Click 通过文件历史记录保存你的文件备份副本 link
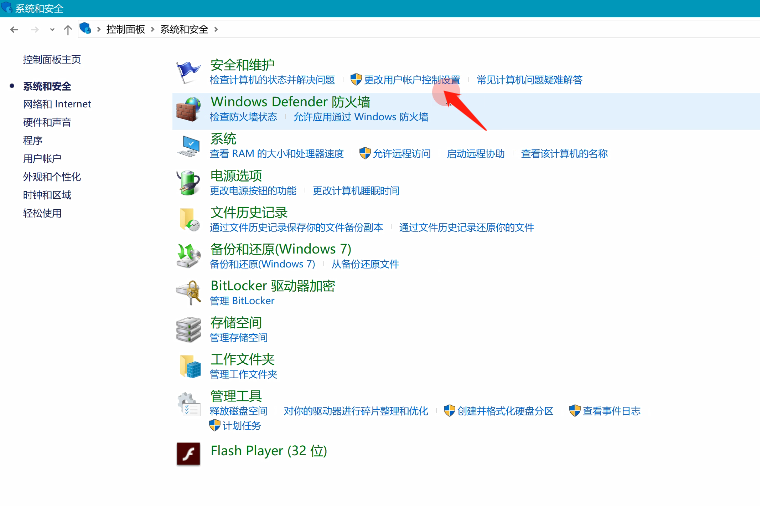760x506 pixels. pos(297,227)
